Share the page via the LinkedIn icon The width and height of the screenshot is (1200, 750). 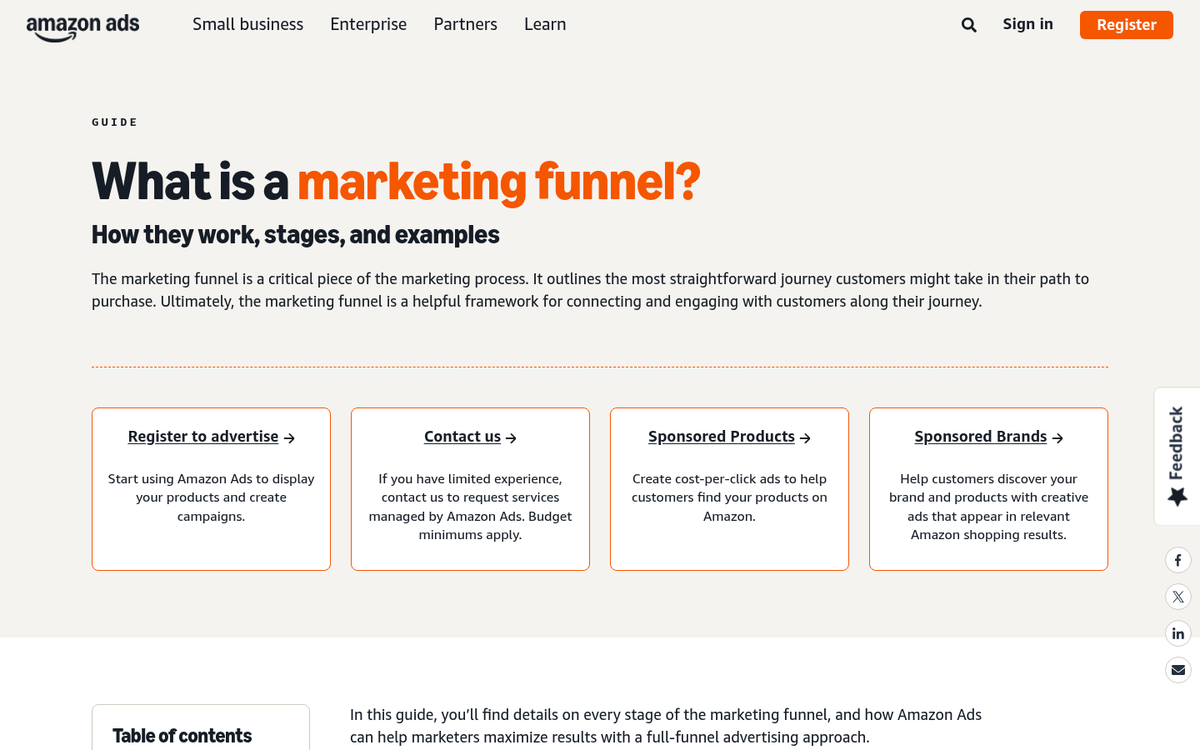[x=1178, y=633]
